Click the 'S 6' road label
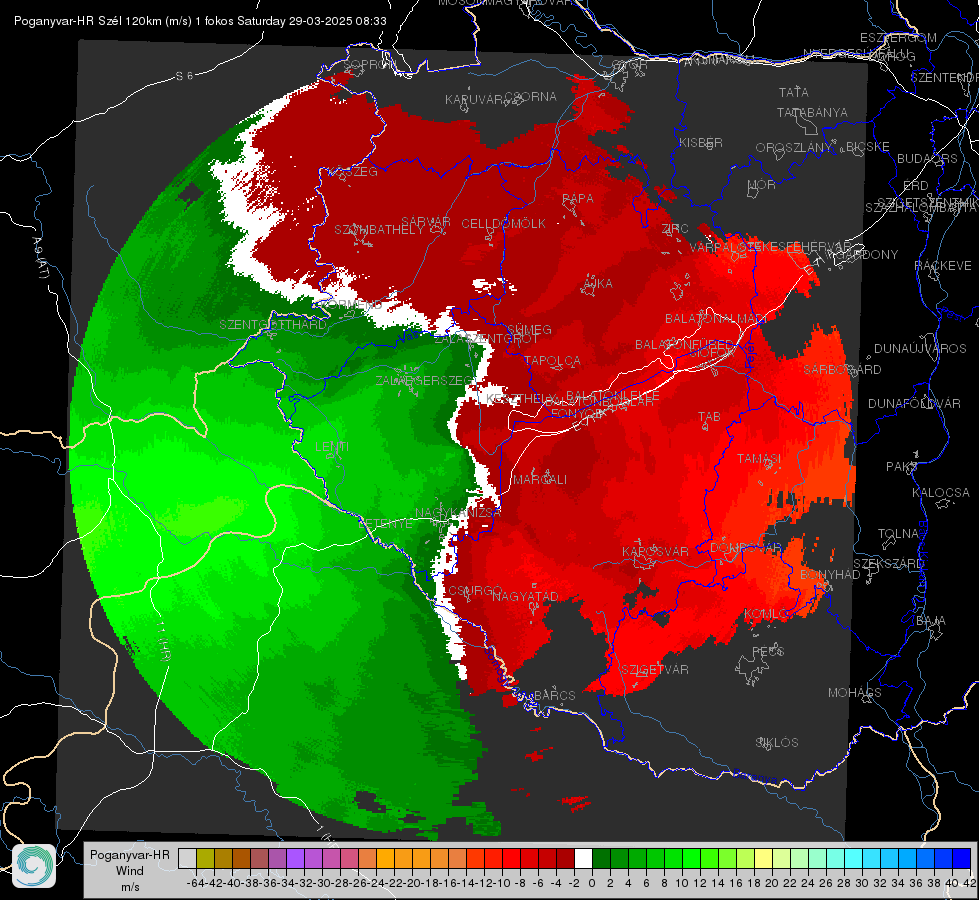Image resolution: width=979 pixels, height=900 pixels. pos(184,76)
